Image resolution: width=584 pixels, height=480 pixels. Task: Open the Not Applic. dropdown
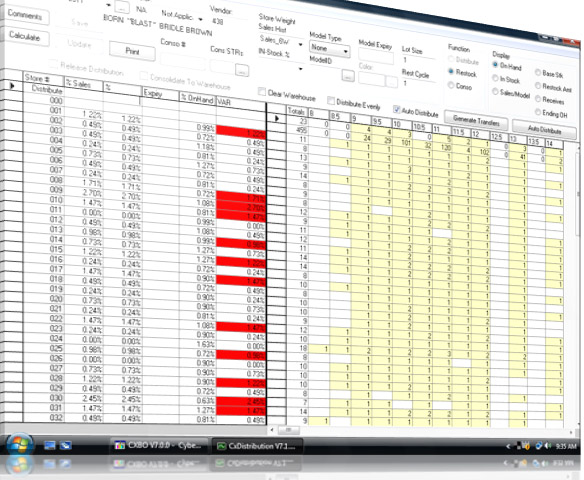tap(200, 19)
